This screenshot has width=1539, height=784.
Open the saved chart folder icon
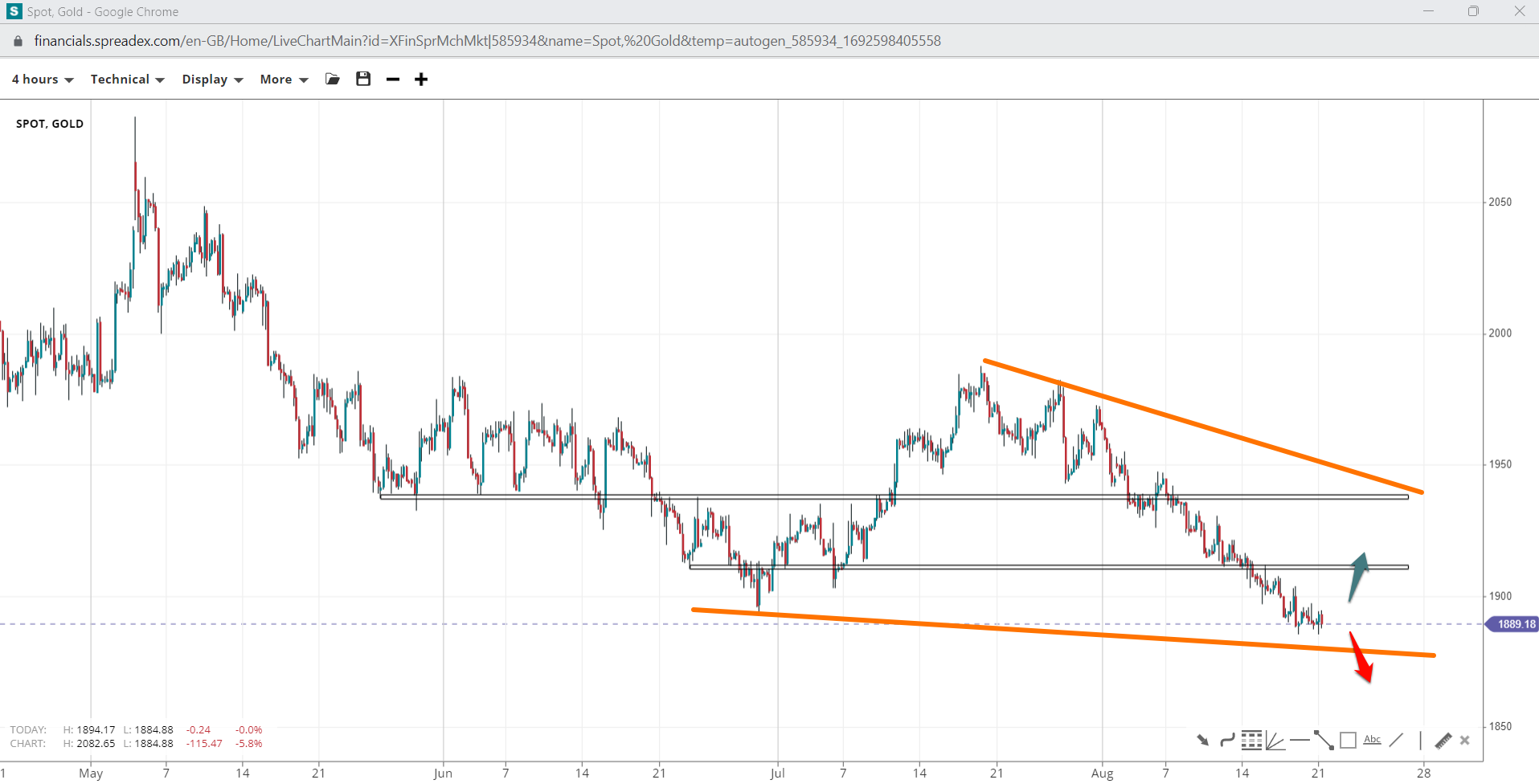pos(333,79)
